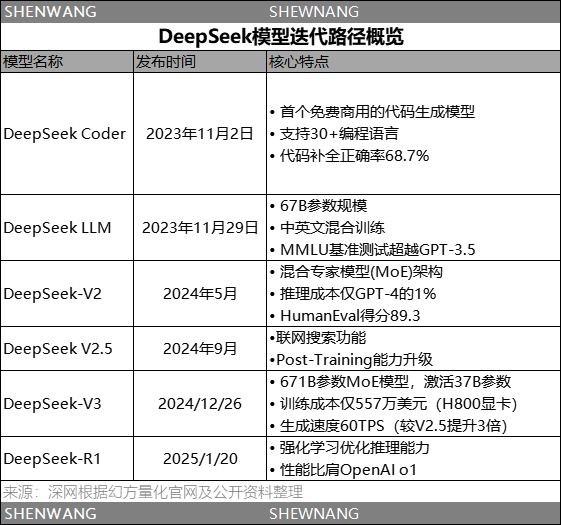Click the date '2023年11月29日'
The height and width of the screenshot is (525, 561).
pyautogui.click(x=200, y=228)
